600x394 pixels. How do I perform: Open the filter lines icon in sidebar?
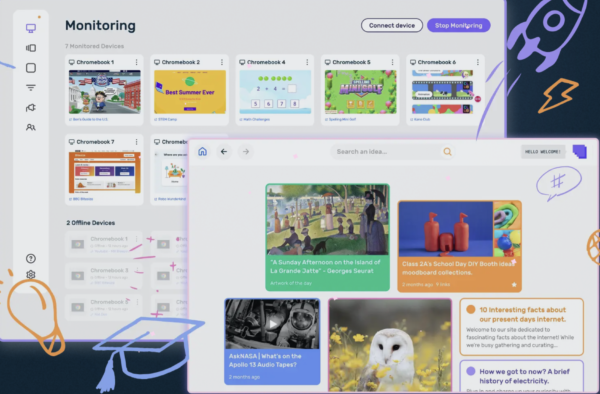tap(31, 88)
